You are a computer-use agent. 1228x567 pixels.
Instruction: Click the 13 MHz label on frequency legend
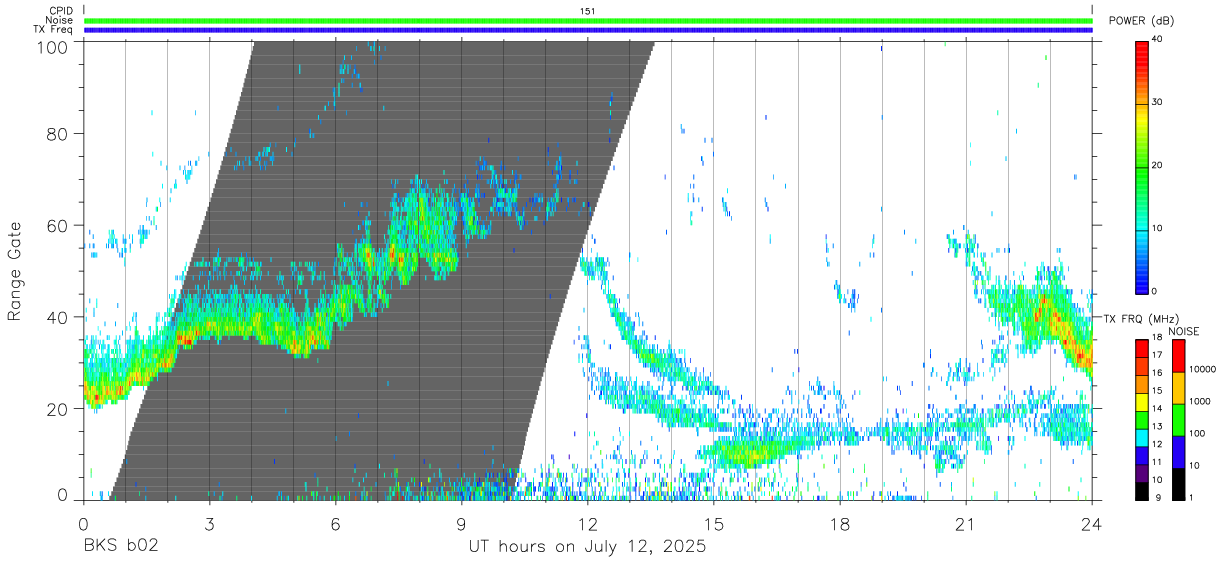(1155, 427)
